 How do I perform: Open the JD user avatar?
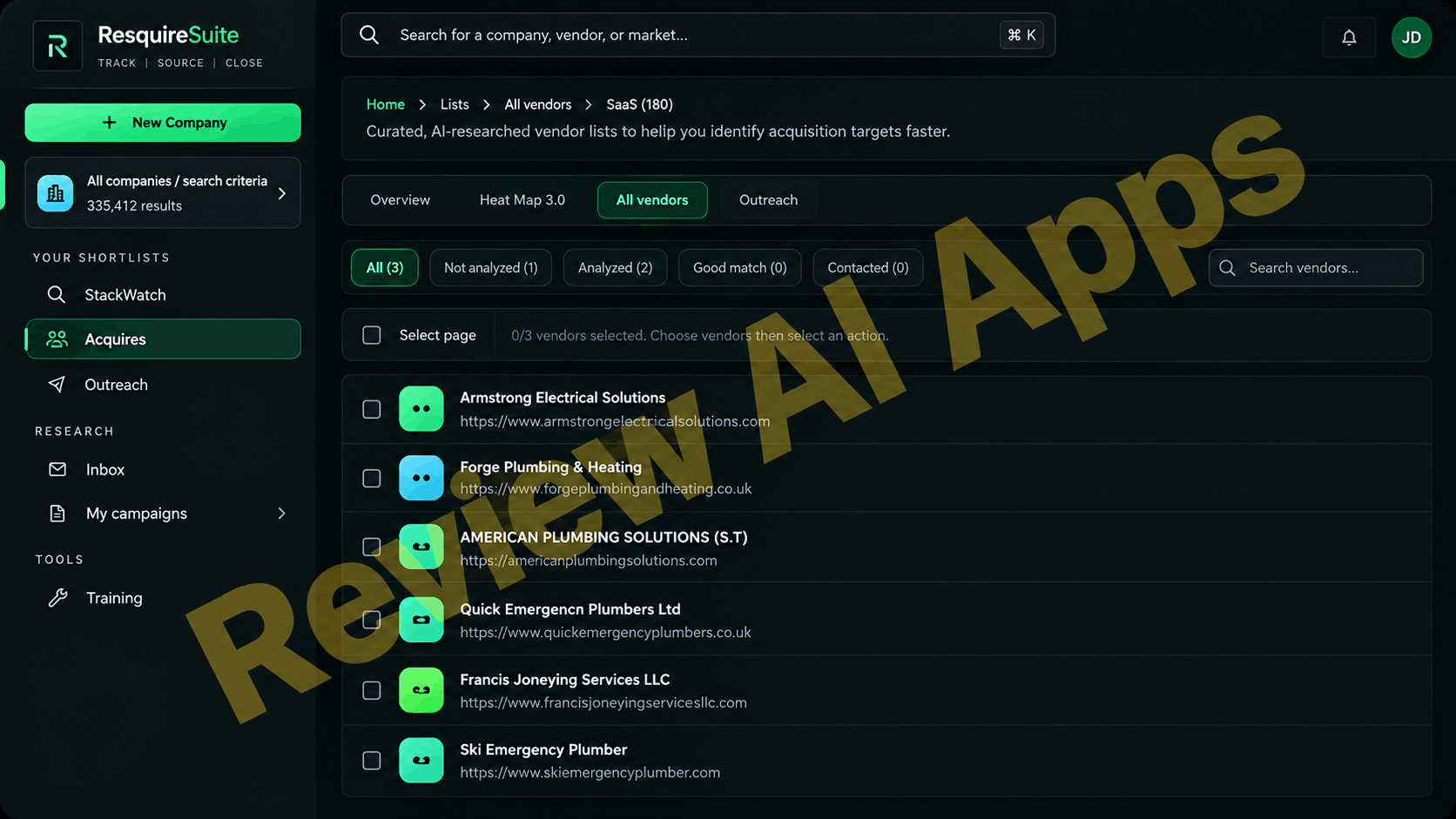click(x=1412, y=37)
